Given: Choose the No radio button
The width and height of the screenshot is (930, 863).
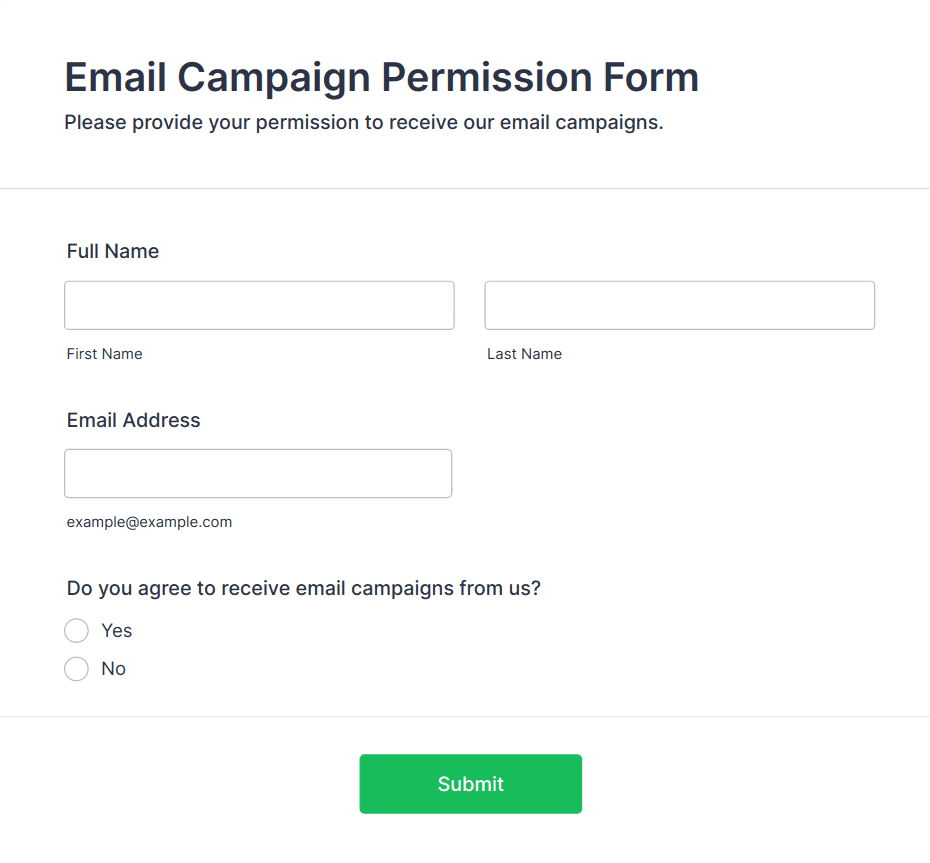Looking at the screenshot, I should (77, 669).
